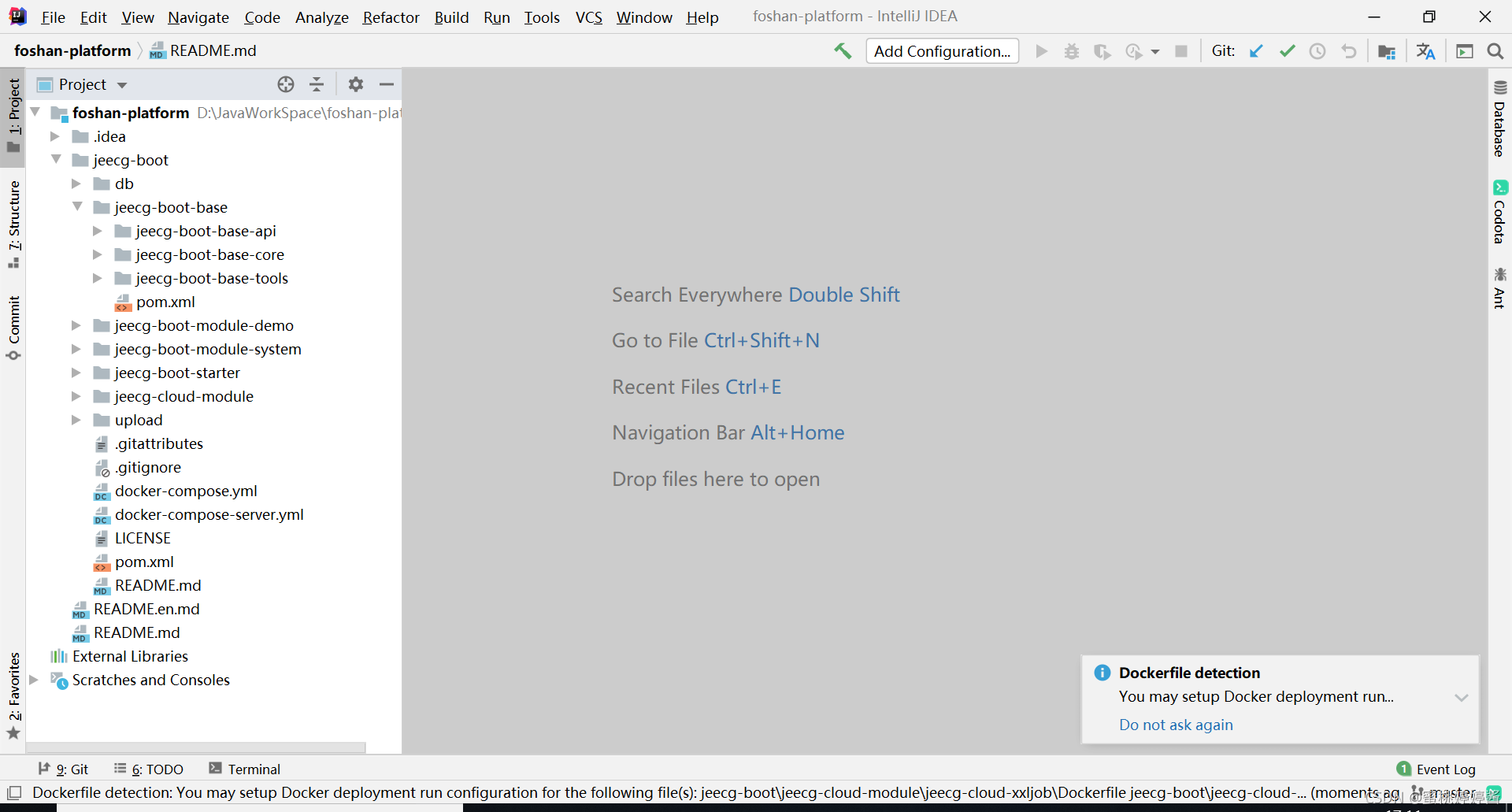
Task: Toggle the 2: Favorites tool window
Action: click(13, 696)
